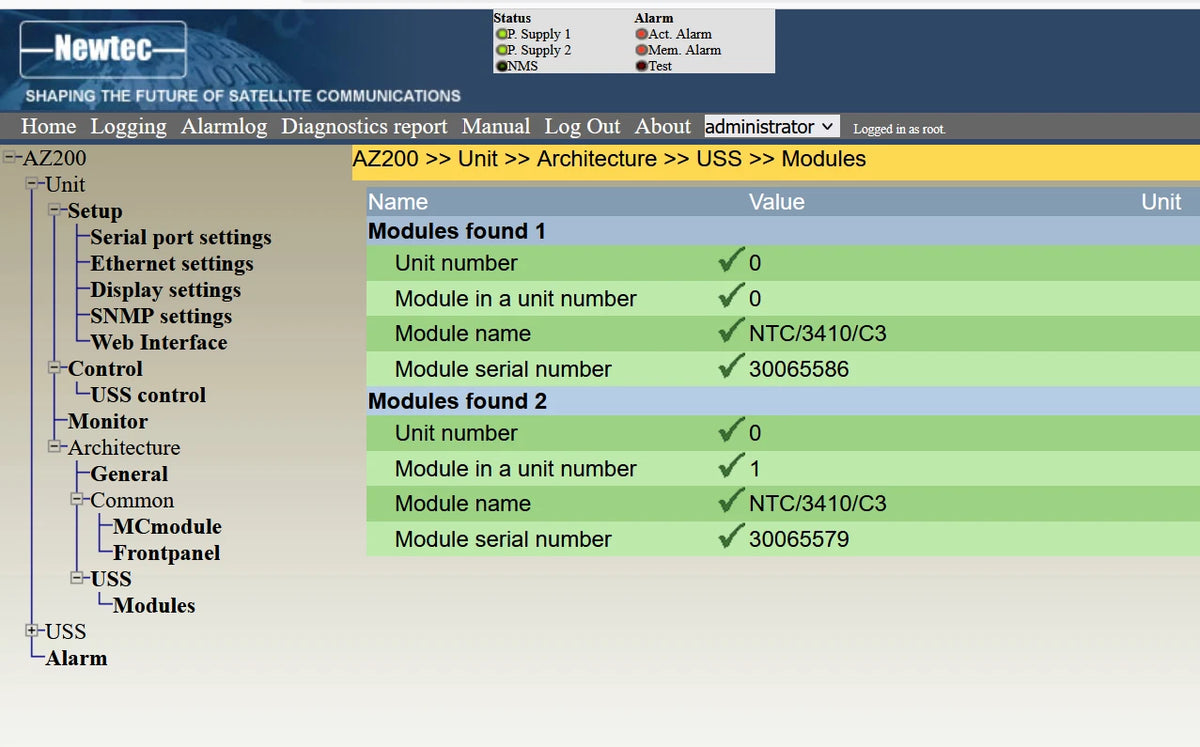Click module serial number 30065579
Screen dimensions: 1200x747
[x=799, y=539]
